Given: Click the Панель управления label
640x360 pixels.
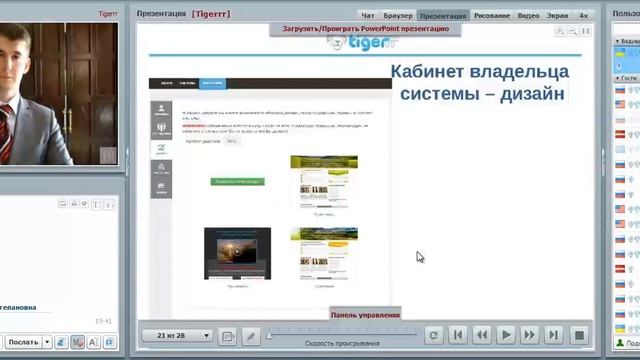Looking at the screenshot, I should (365, 315).
